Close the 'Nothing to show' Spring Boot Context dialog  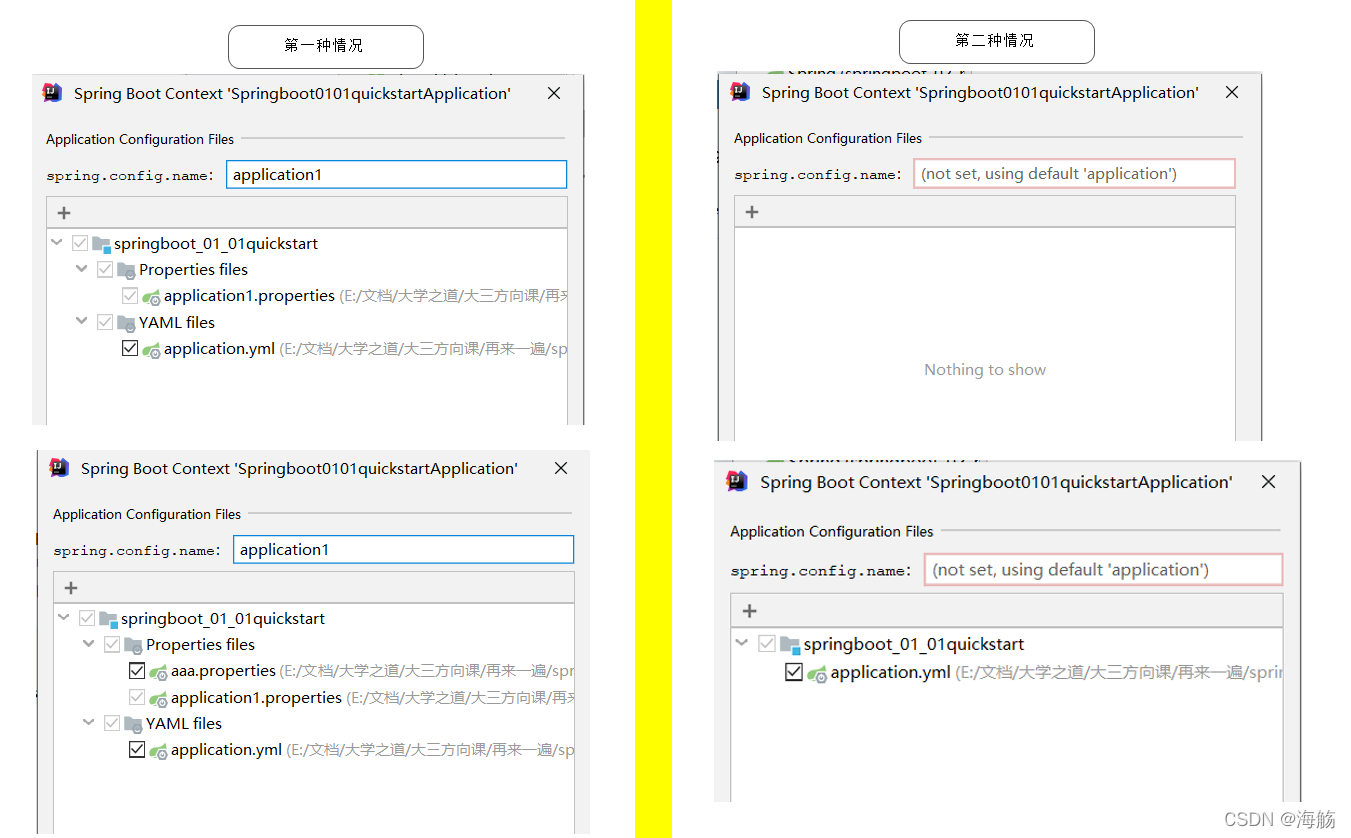[x=1232, y=92]
